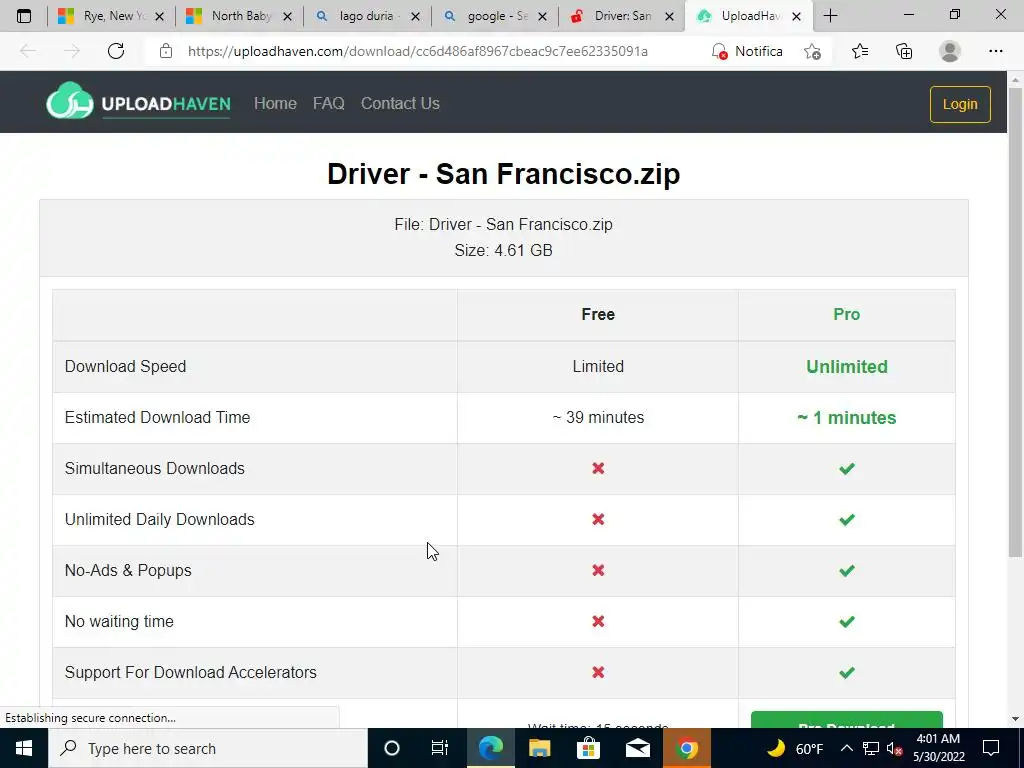1024x768 pixels.
Task: Click the '~ 1 minutes' cell
Action: [x=846, y=417]
